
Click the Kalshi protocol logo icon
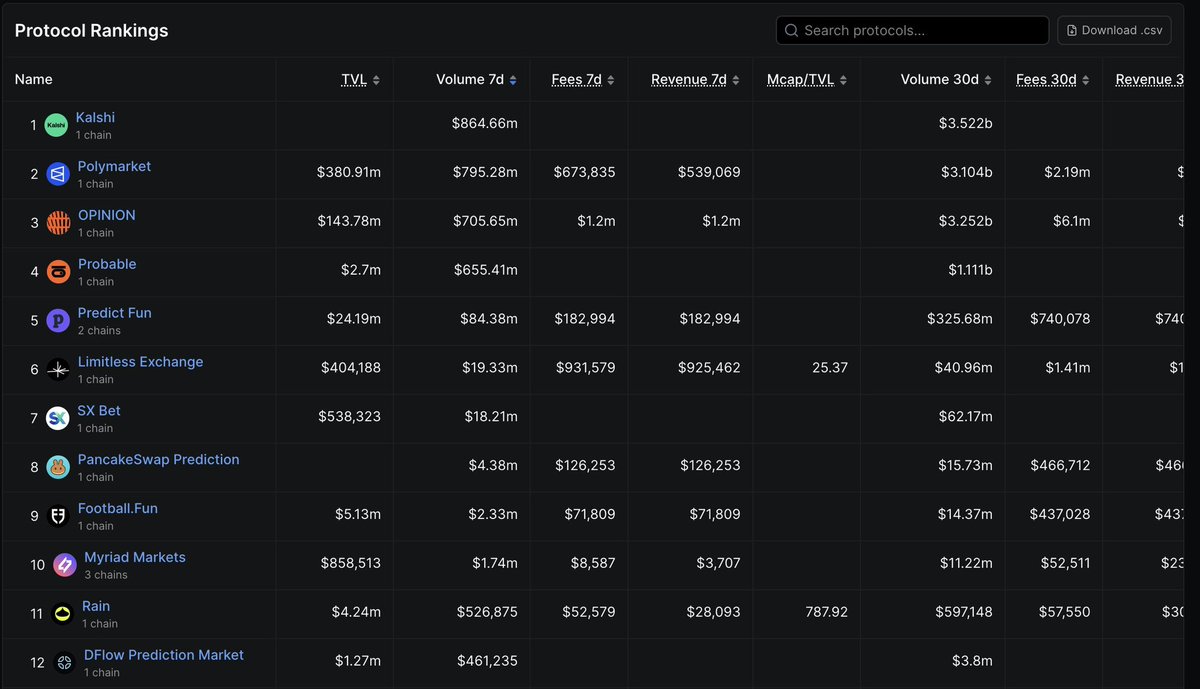tap(57, 124)
